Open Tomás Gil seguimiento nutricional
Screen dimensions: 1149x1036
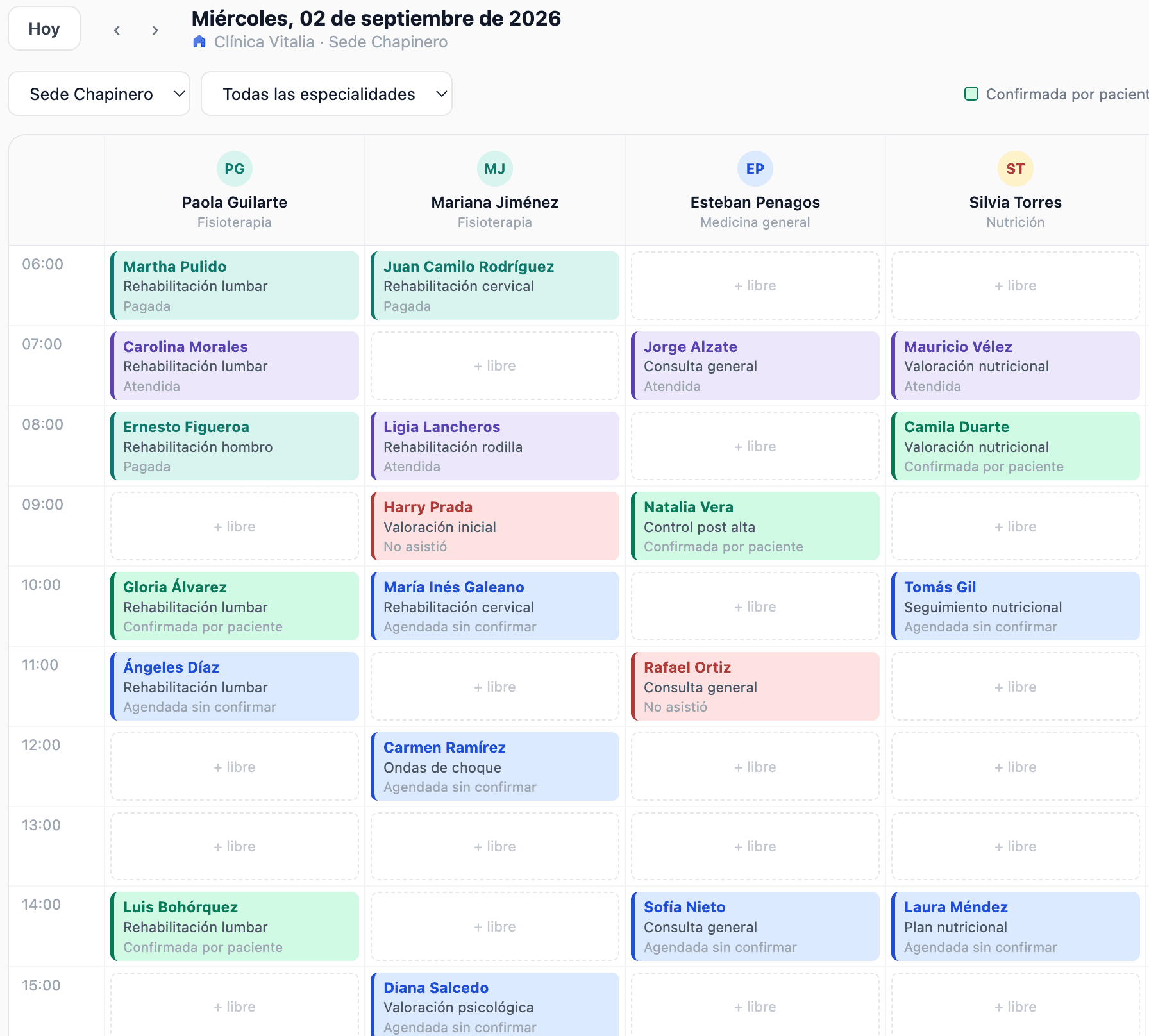click(1016, 606)
